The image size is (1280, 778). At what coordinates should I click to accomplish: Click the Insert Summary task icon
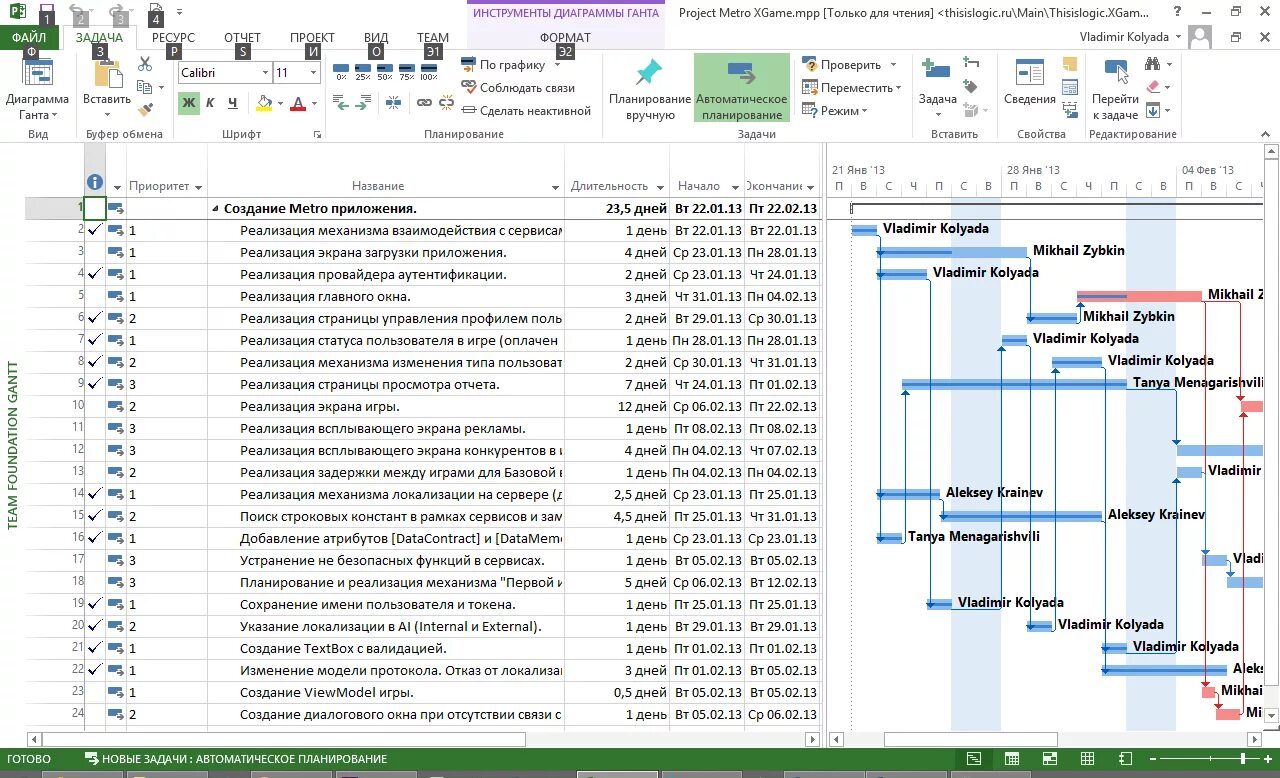(970, 63)
